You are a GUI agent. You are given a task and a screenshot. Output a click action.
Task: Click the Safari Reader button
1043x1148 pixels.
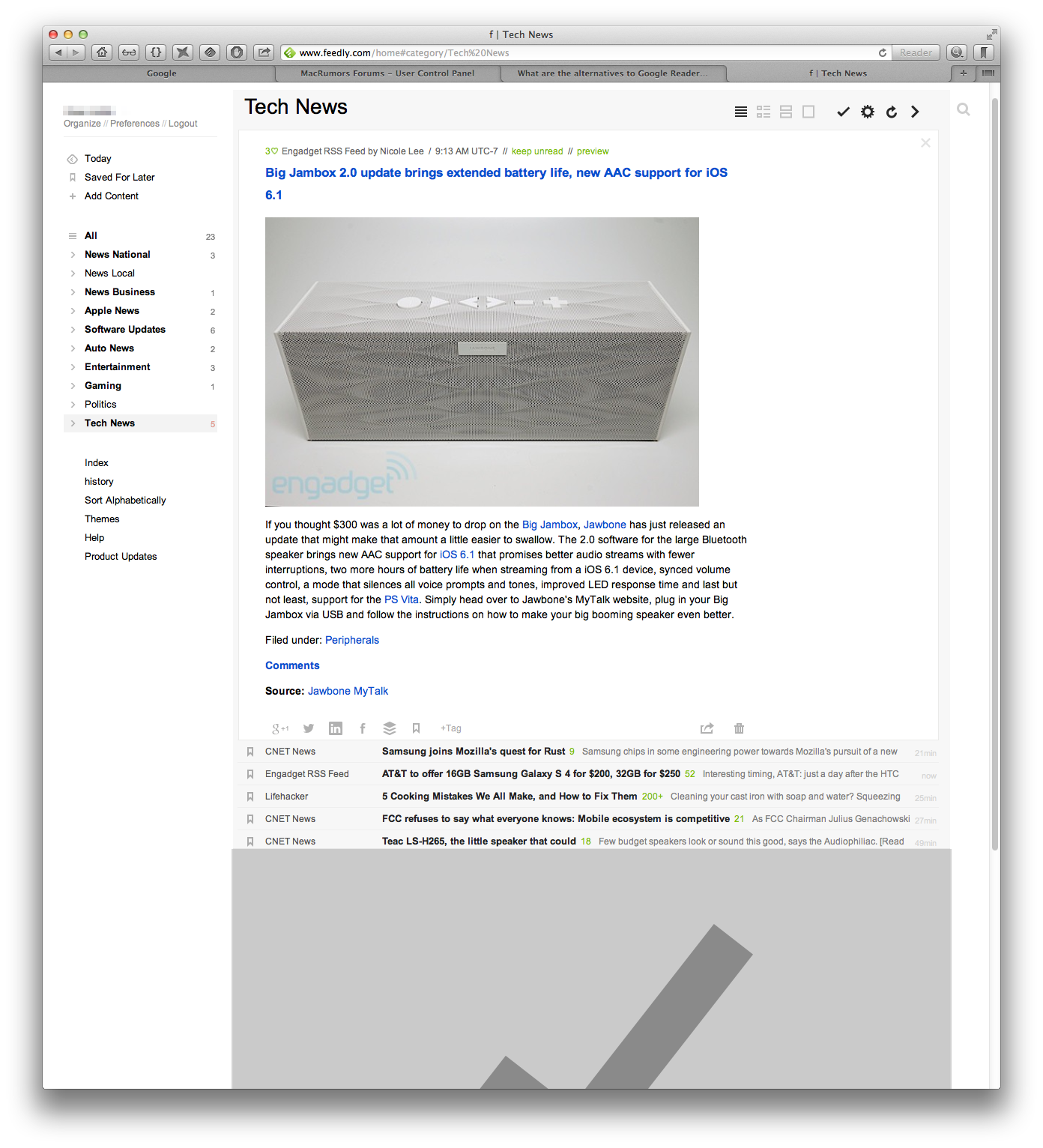click(x=916, y=52)
